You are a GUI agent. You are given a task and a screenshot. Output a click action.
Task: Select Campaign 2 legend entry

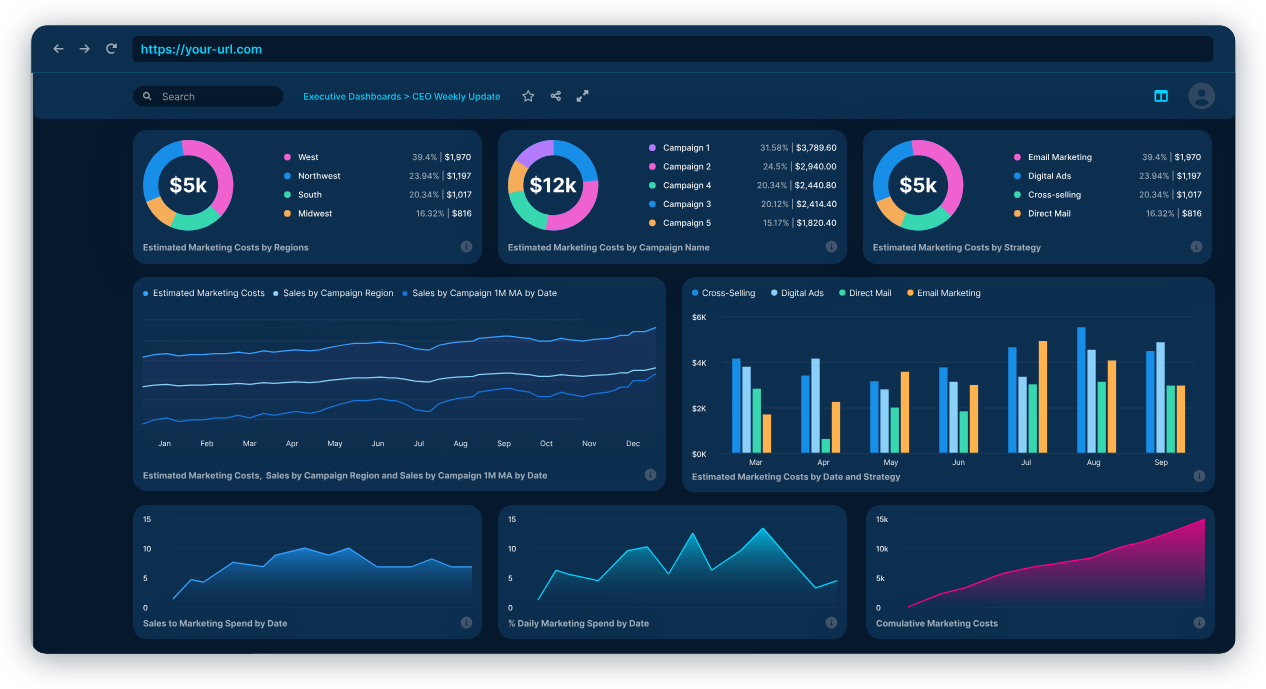tap(679, 167)
